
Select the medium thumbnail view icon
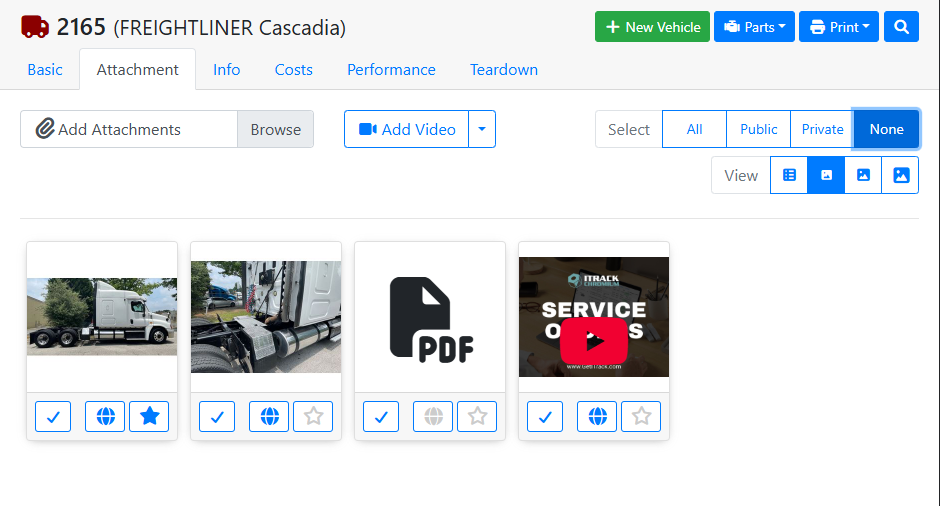click(x=863, y=175)
